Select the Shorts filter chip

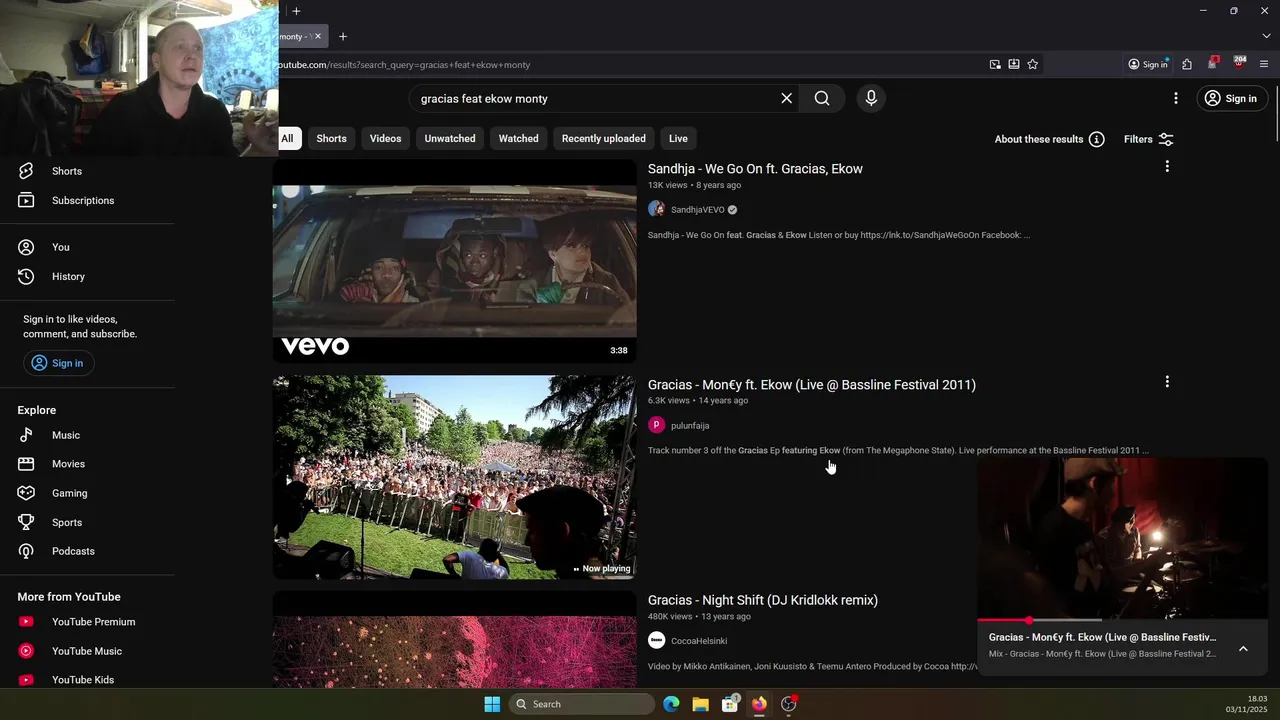click(331, 138)
